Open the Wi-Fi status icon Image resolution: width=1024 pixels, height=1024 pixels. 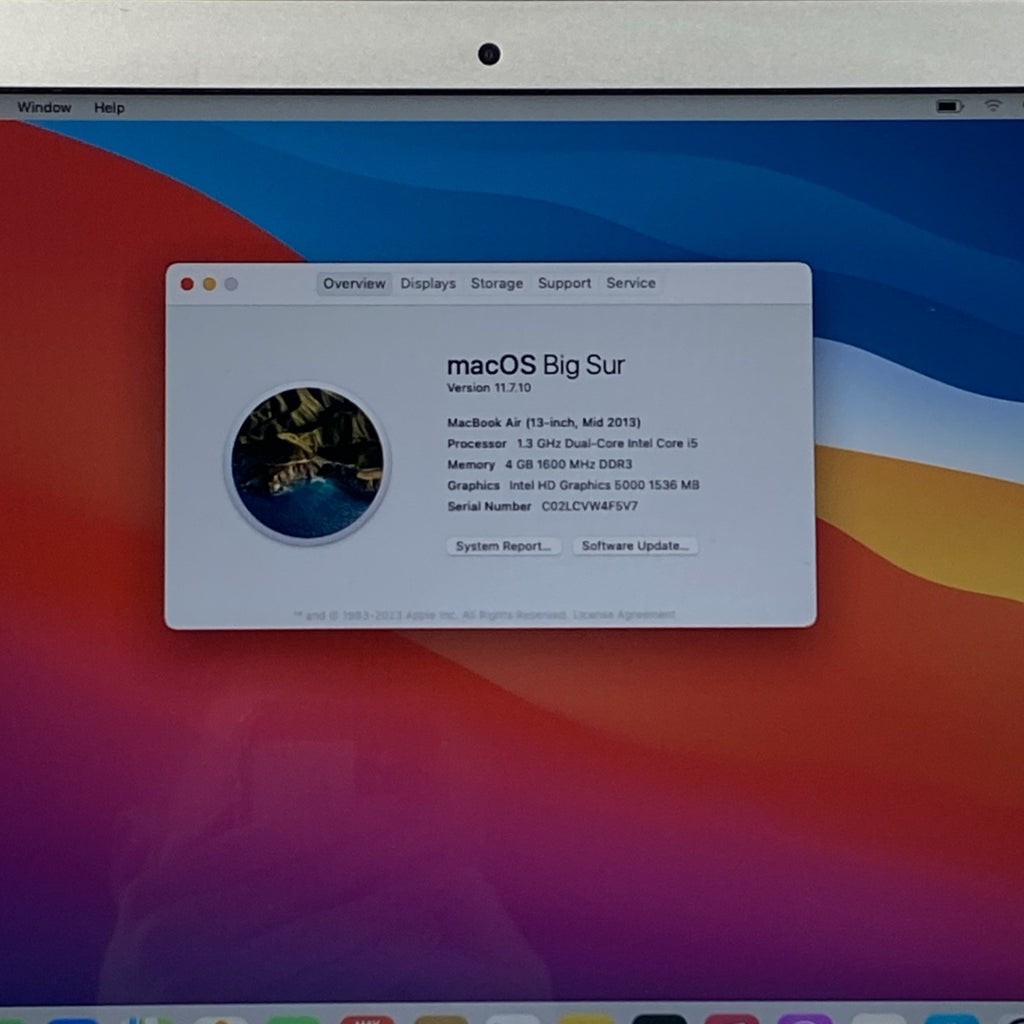pos(993,105)
